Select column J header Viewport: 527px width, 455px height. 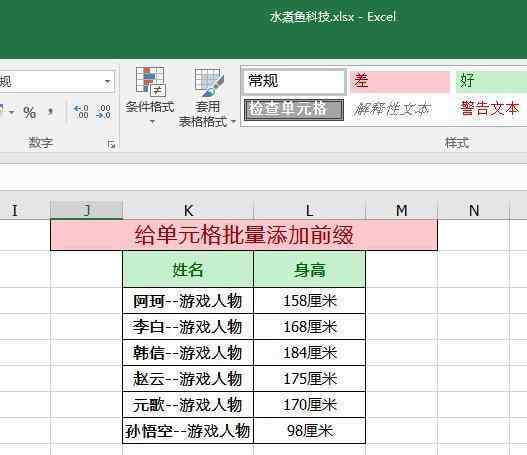click(87, 210)
